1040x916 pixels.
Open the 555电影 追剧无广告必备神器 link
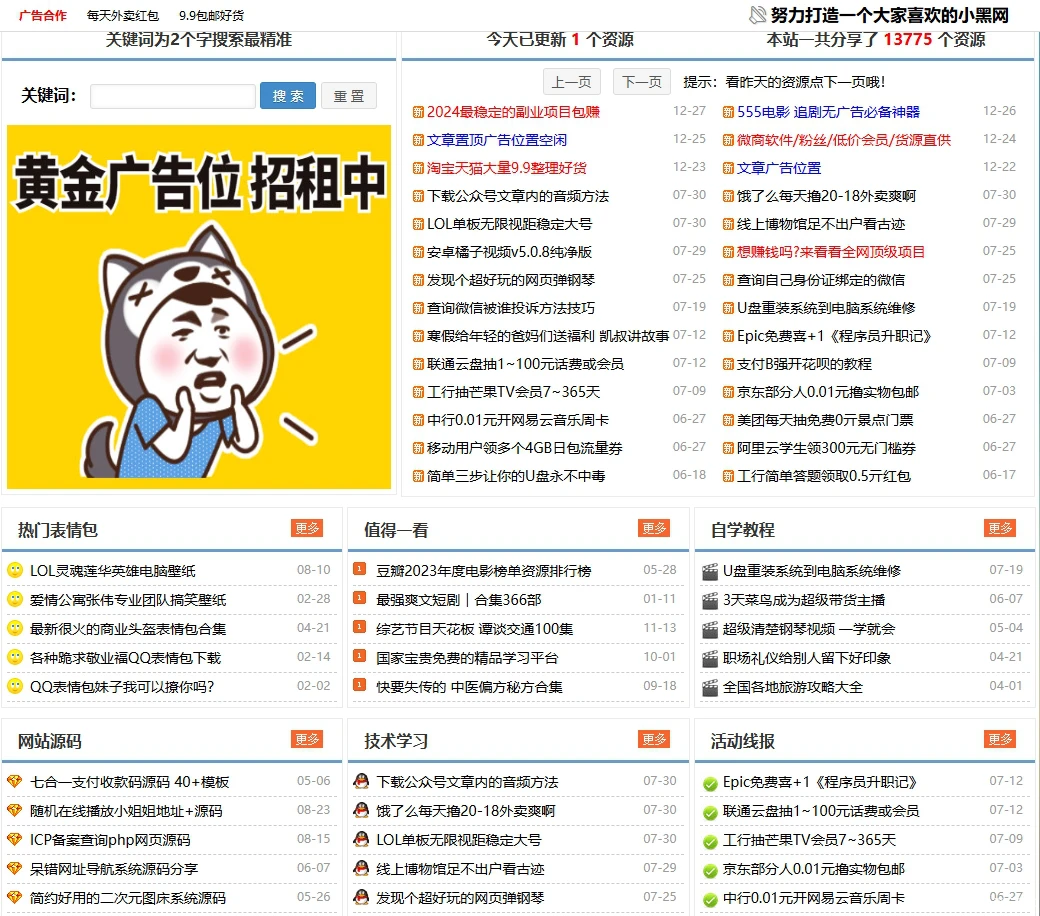tap(832, 111)
